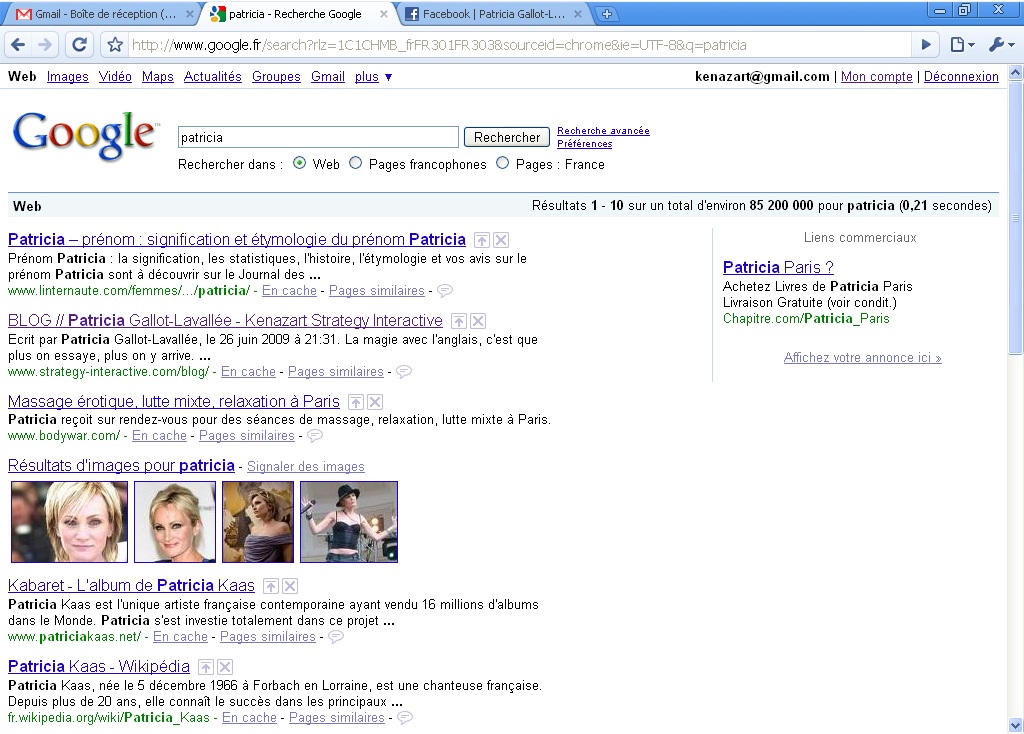Close the Gmail tab
The height and width of the screenshot is (734, 1024).
coord(190,14)
